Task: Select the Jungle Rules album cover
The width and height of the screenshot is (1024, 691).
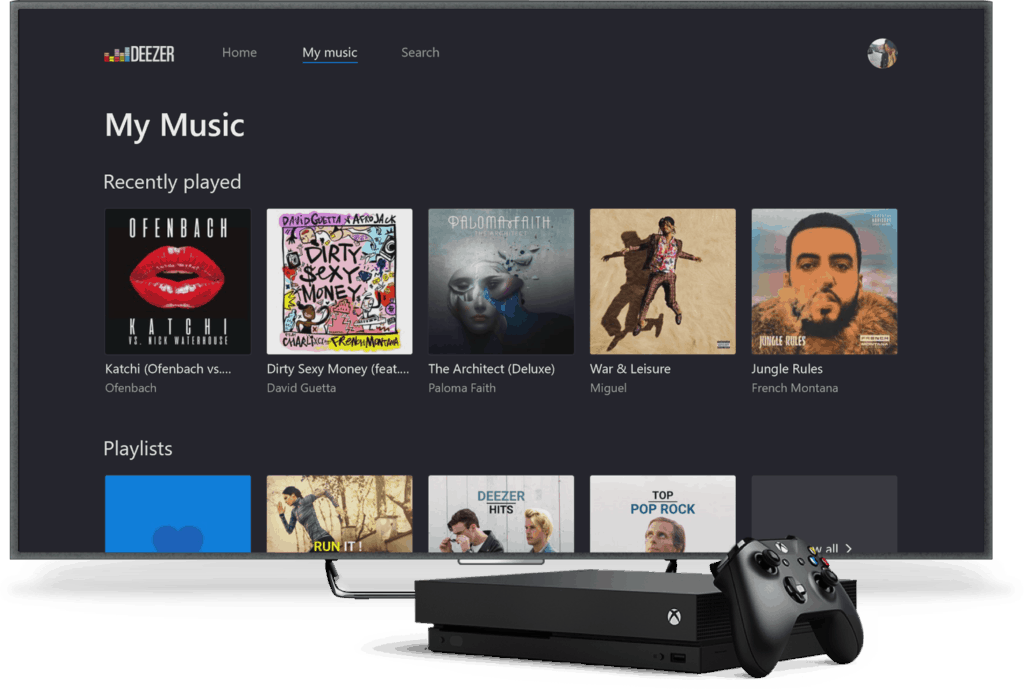Action: coord(824,281)
